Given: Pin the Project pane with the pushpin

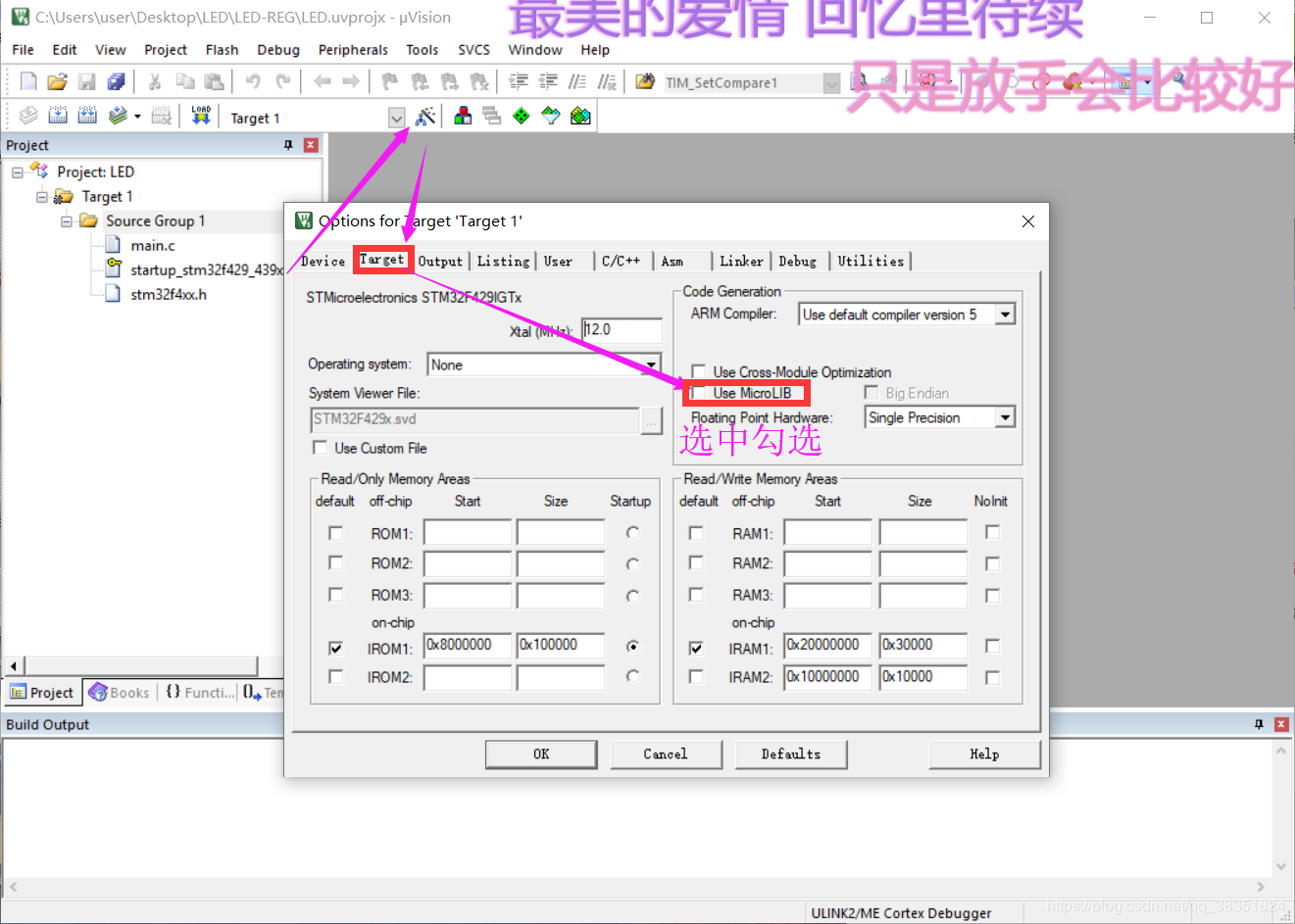Looking at the screenshot, I should click(x=288, y=145).
